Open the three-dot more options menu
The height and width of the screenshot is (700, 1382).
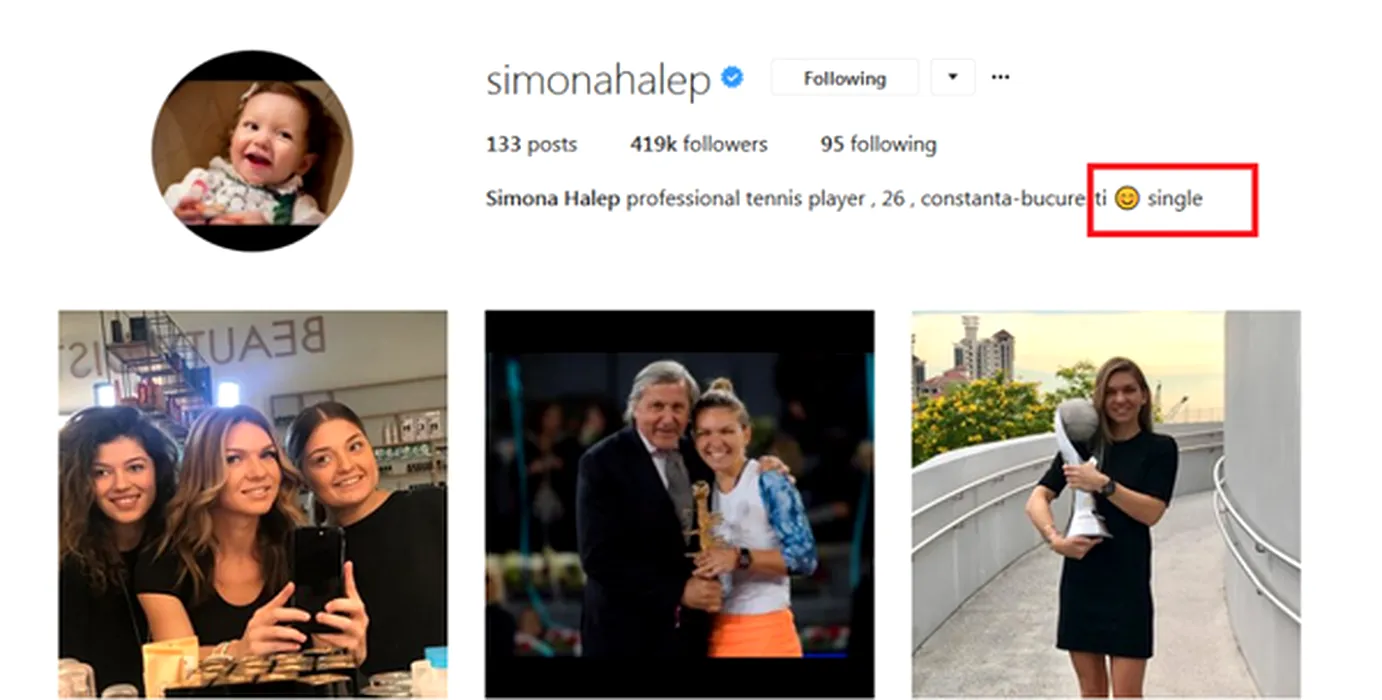[1000, 77]
